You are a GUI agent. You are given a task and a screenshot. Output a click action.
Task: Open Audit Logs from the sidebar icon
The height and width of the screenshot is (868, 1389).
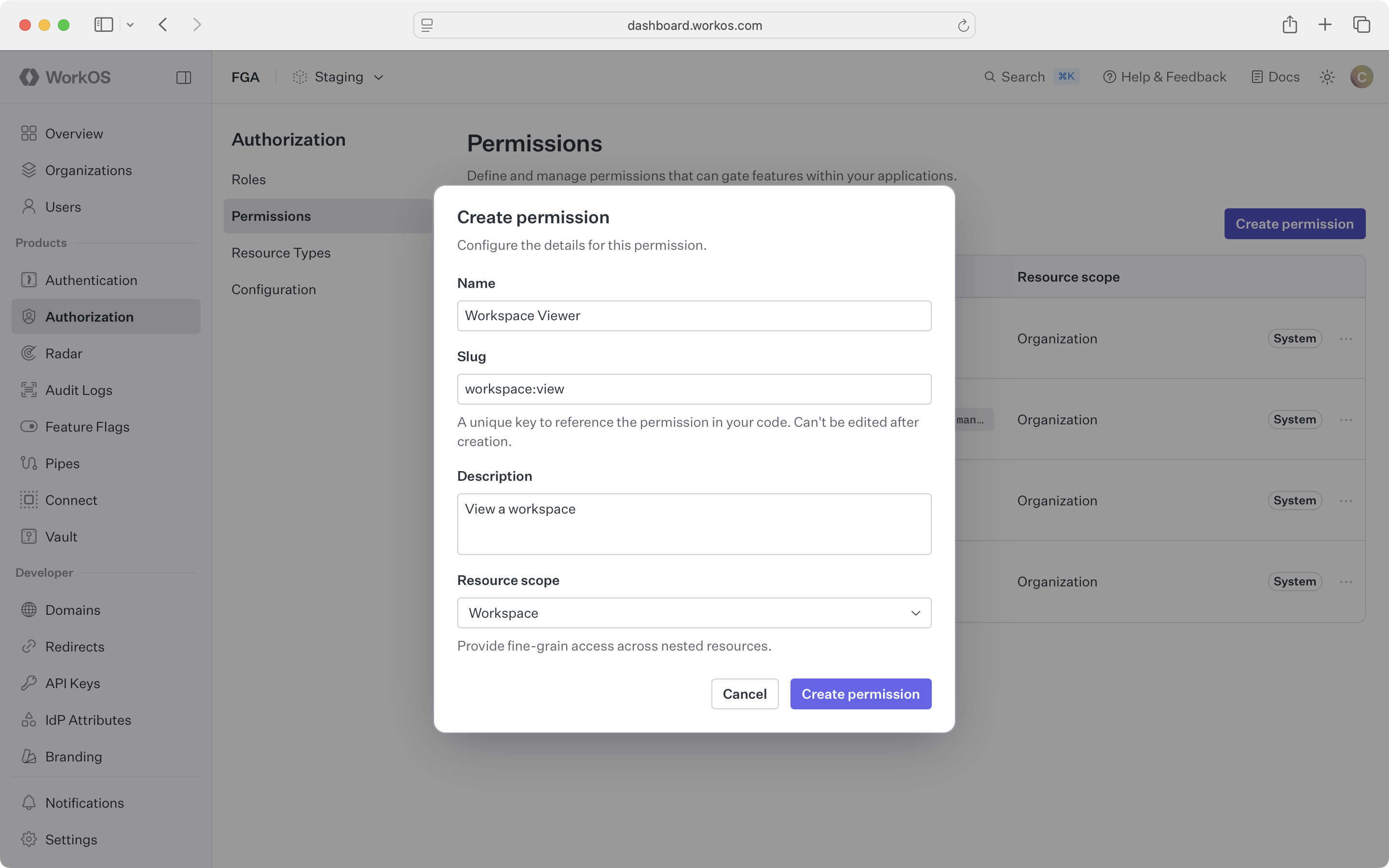coord(29,390)
